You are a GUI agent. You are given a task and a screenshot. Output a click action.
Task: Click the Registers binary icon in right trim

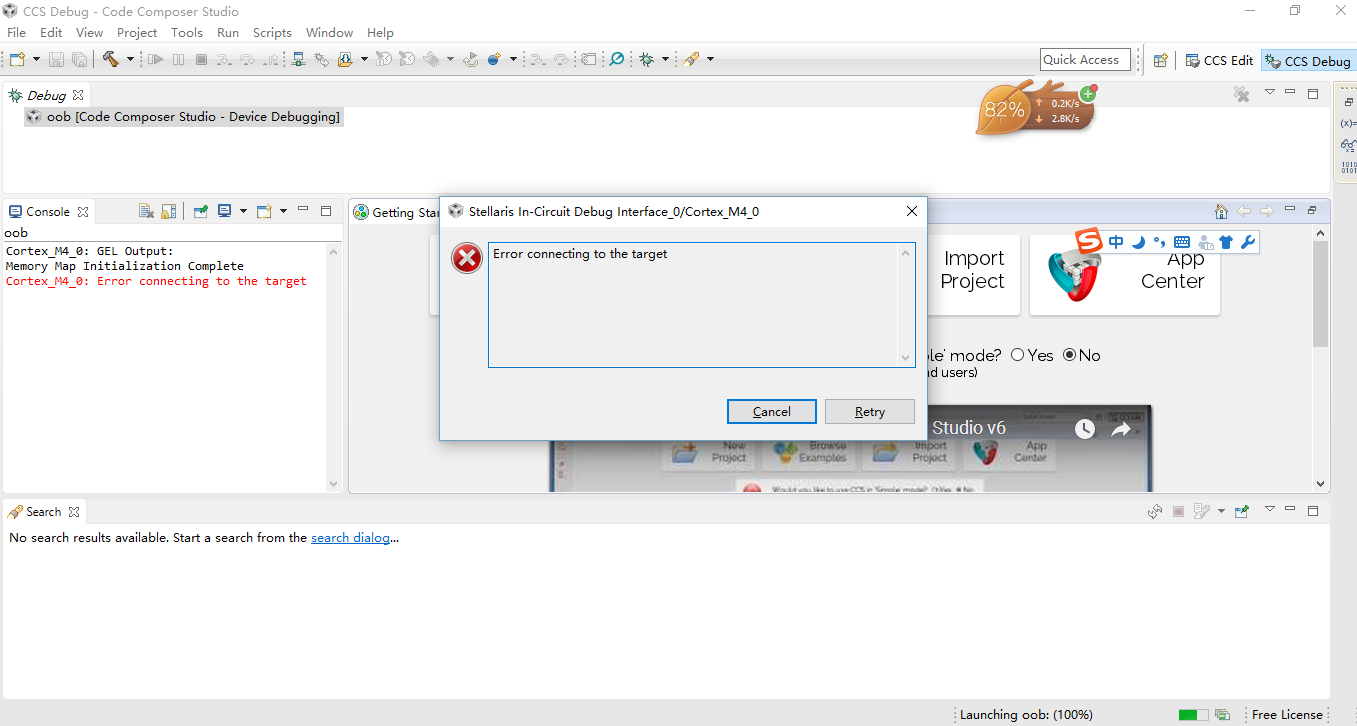coord(1348,167)
